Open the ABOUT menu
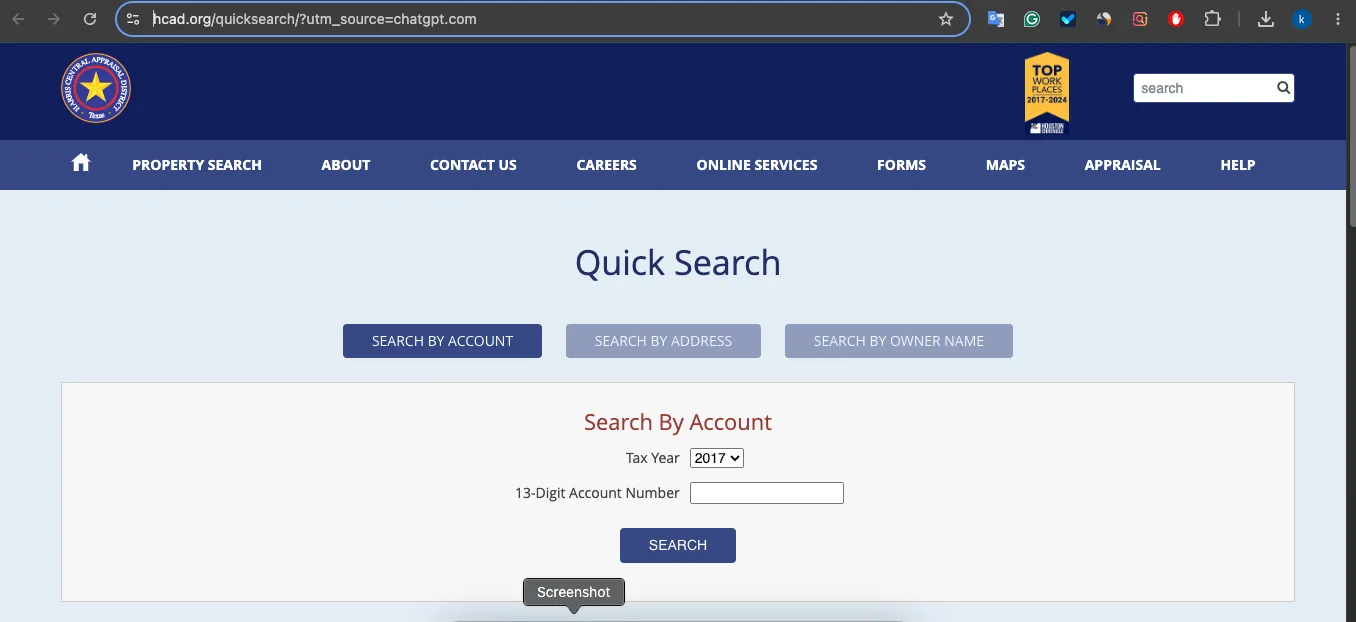 point(346,165)
